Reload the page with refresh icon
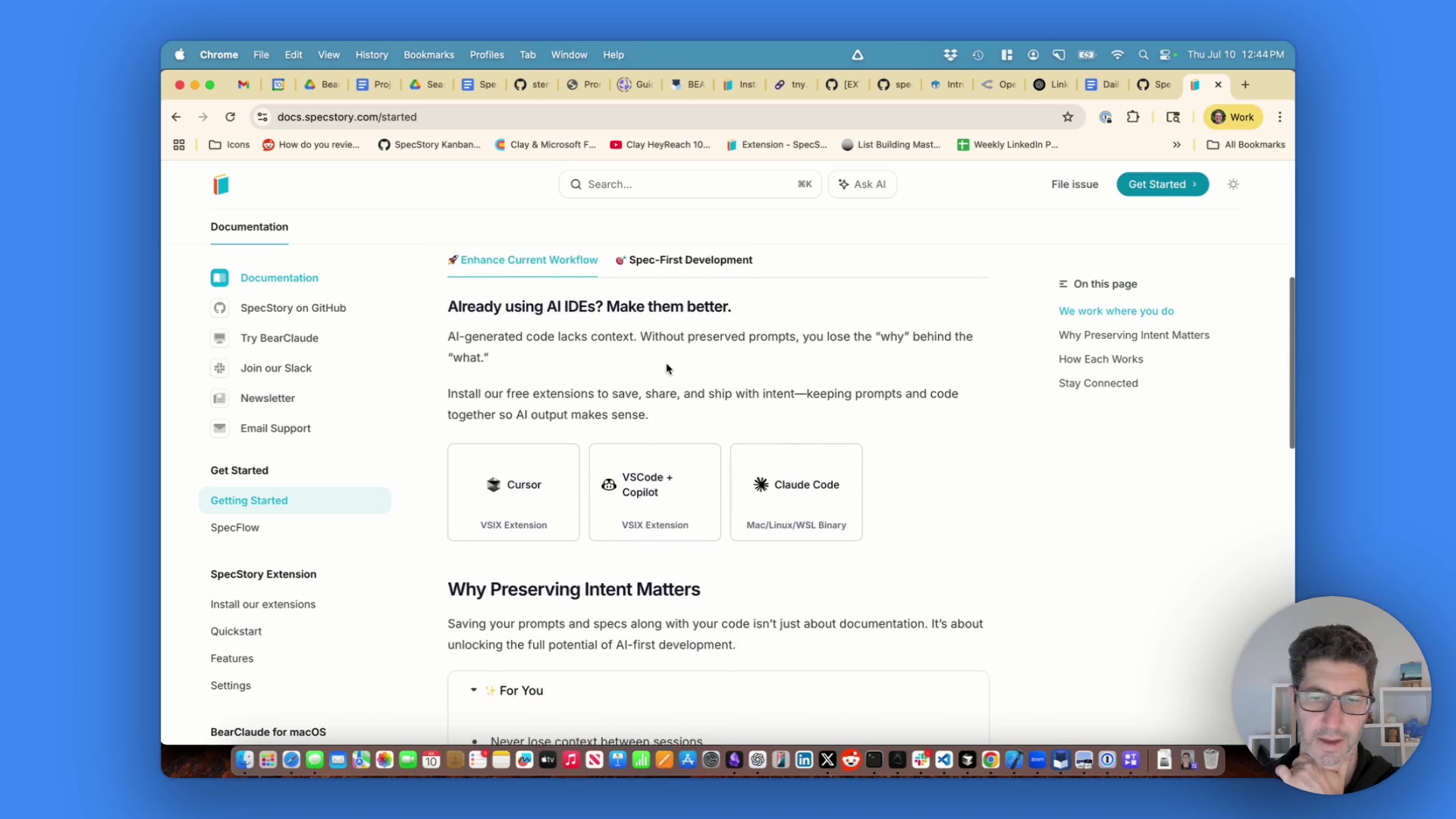The image size is (1456, 819). 231,117
